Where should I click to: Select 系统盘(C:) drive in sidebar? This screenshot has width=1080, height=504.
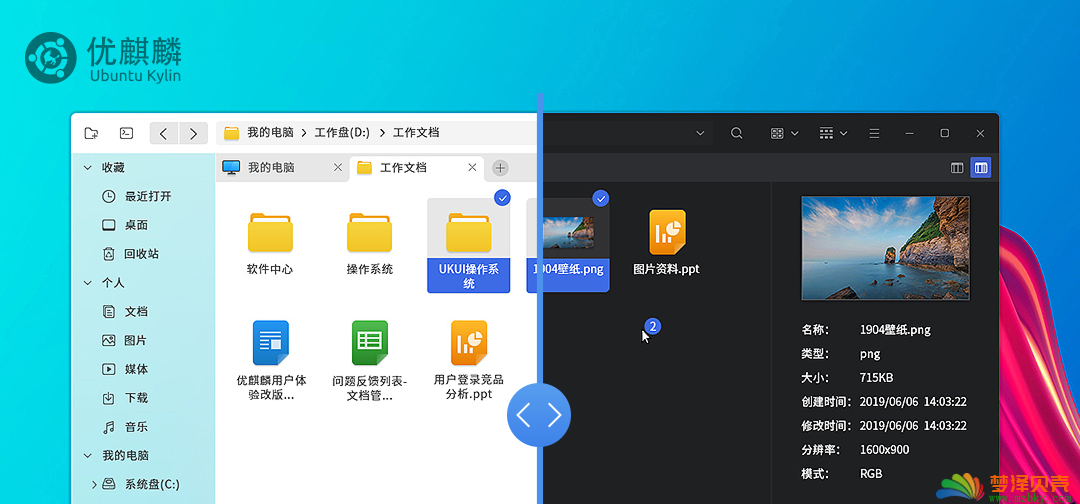(141, 484)
